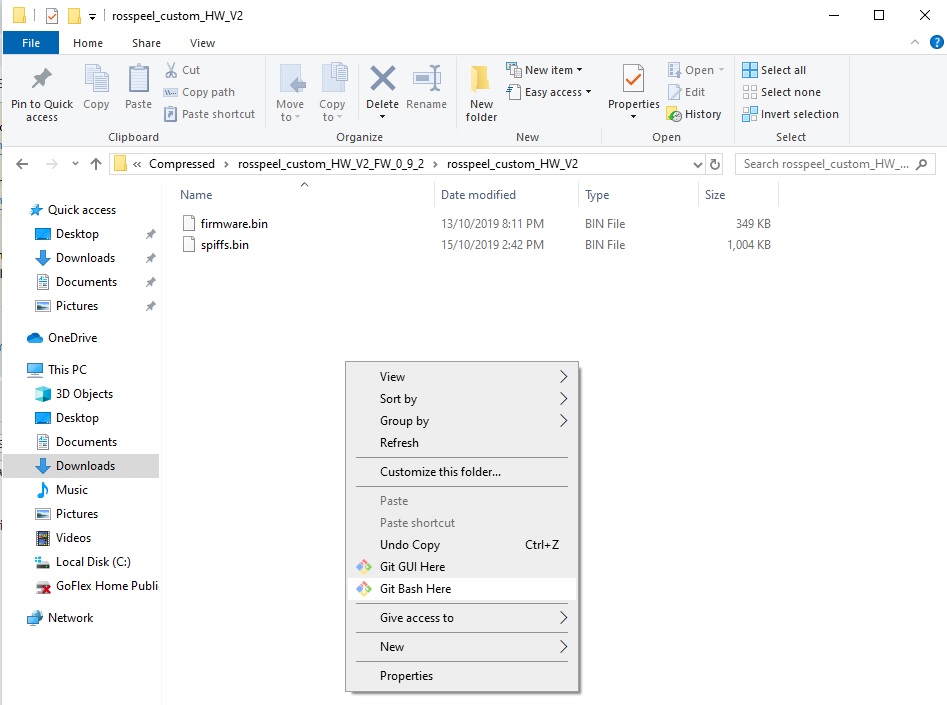The height and width of the screenshot is (705, 947).
Task: Switch to the View ribbon tab
Action: (202, 43)
